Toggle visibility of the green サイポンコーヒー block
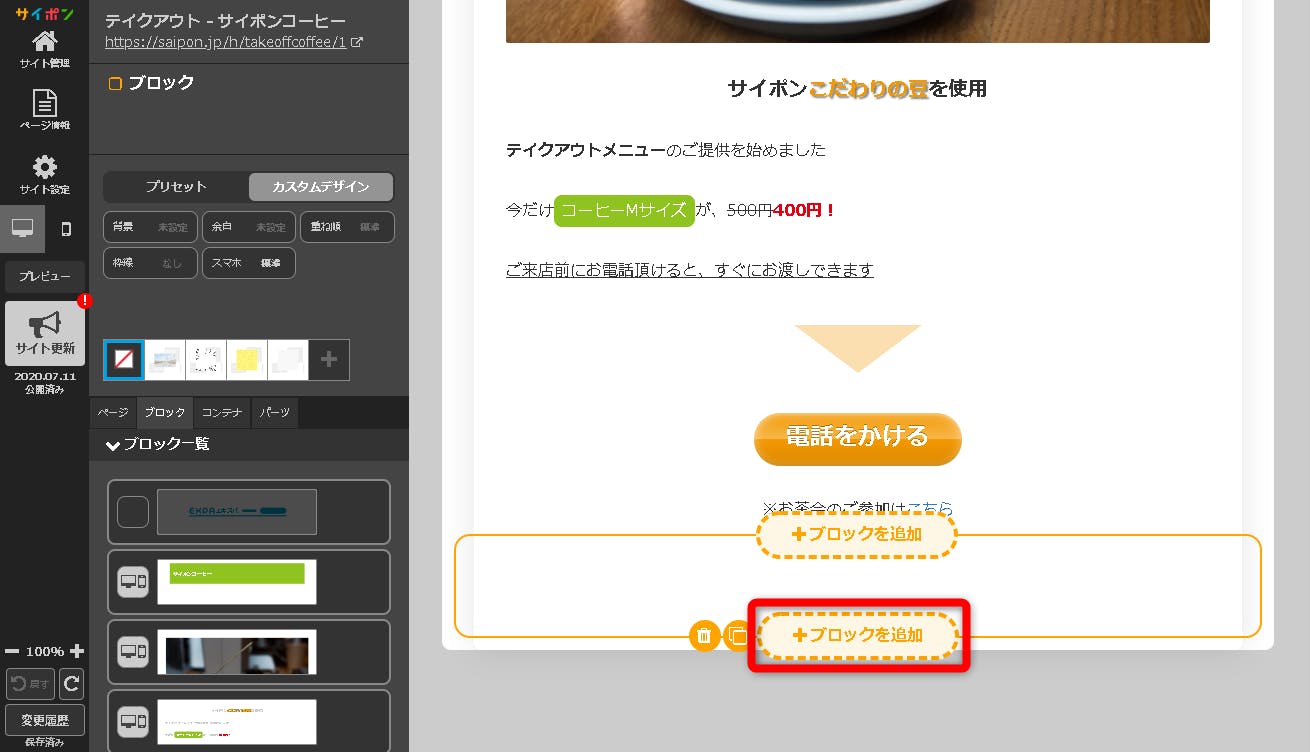 (133, 582)
